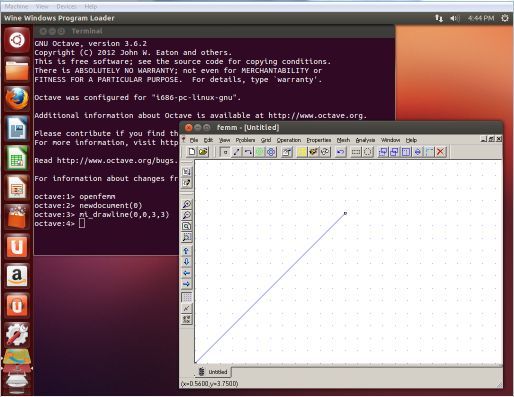Open System Settings wrench-gear dock icon
514x397 pixels.
(17, 335)
